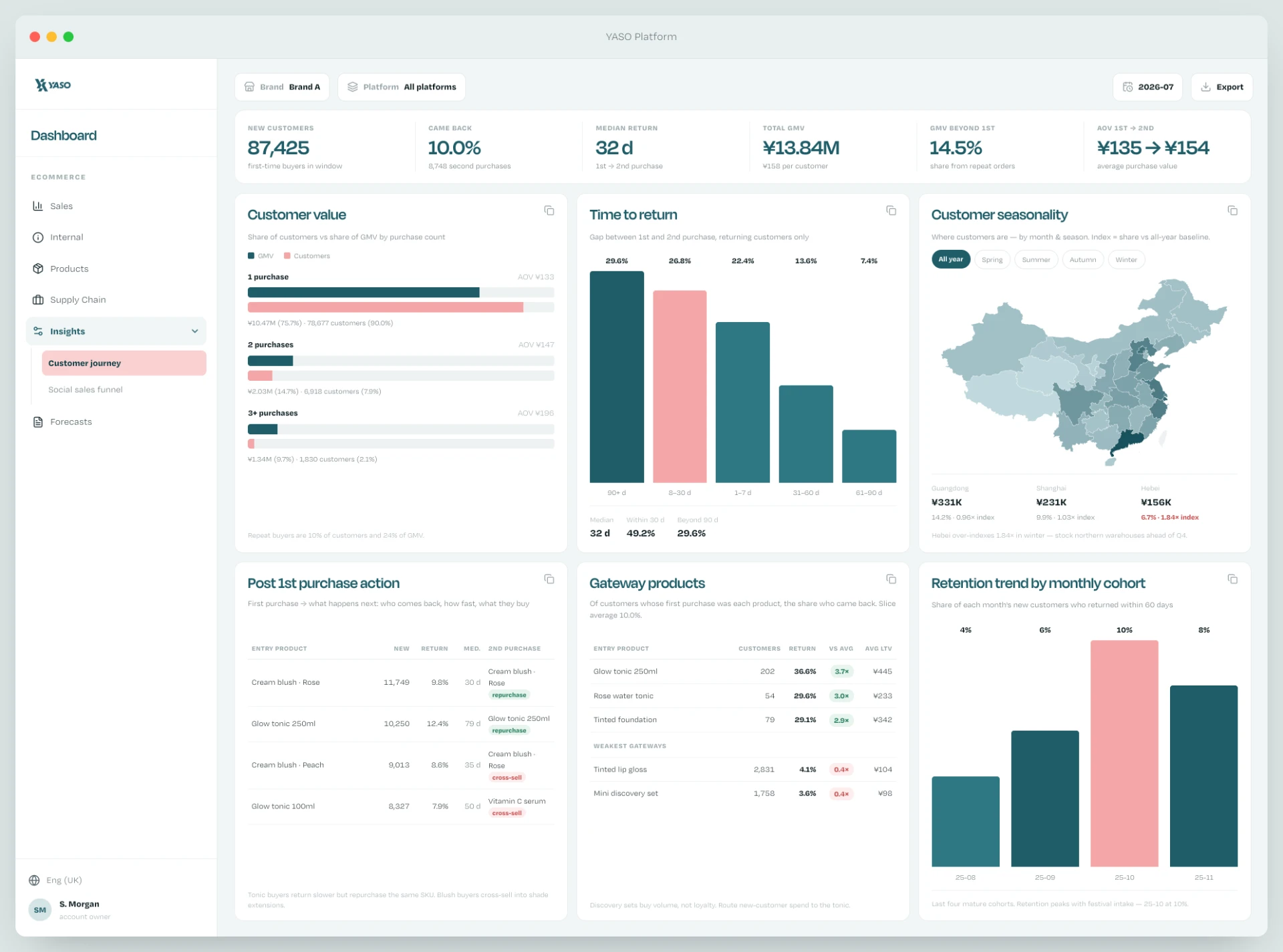1283x952 pixels.
Task: Click the 3.7× badge for Glow tonic
Action: click(841, 671)
